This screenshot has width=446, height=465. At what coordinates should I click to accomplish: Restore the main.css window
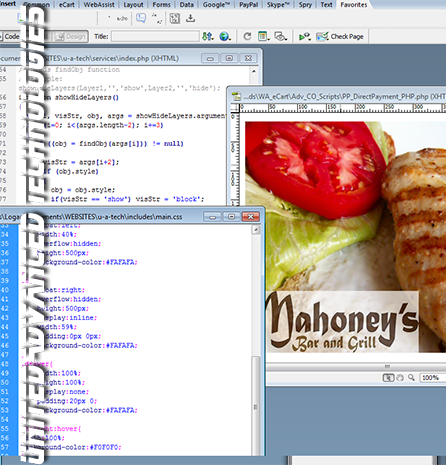231,217
